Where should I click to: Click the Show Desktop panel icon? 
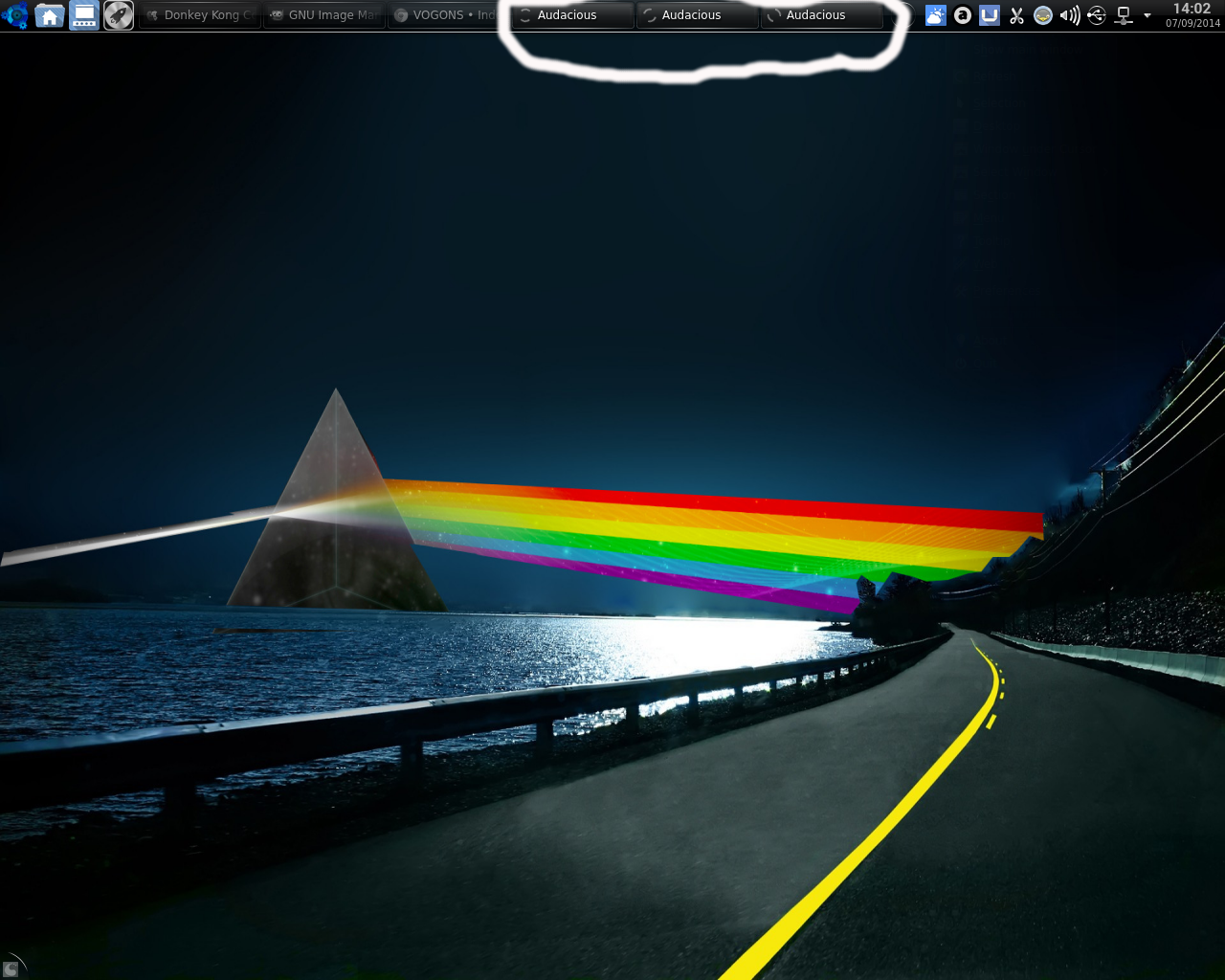[x=84, y=15]
